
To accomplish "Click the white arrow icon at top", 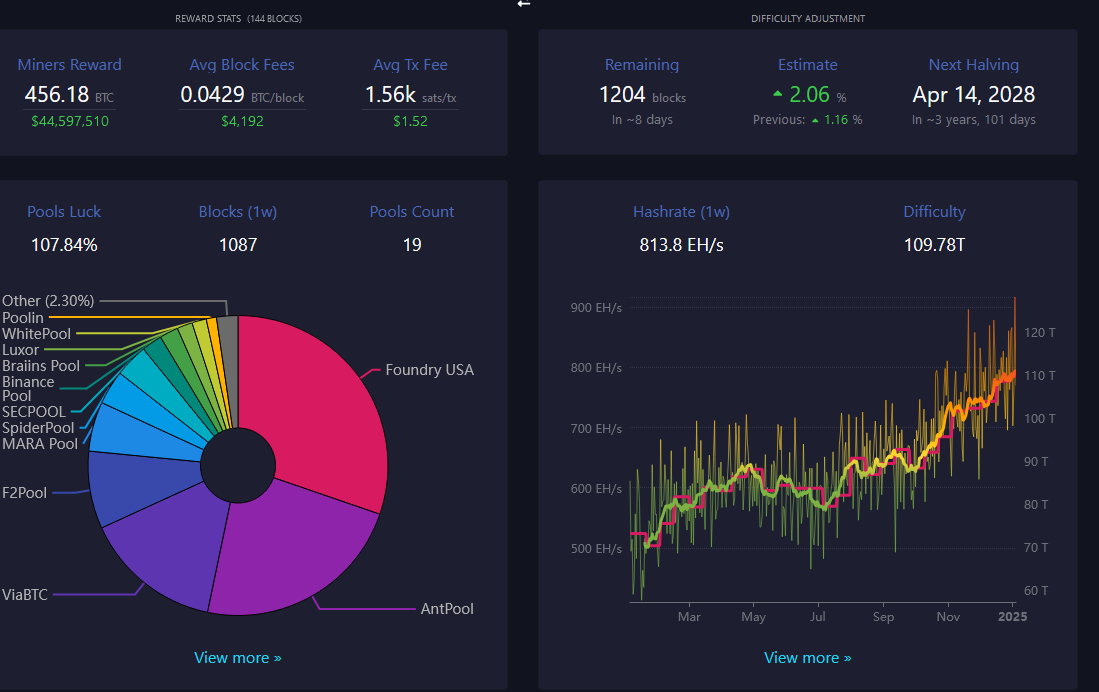I will point(523,4).
